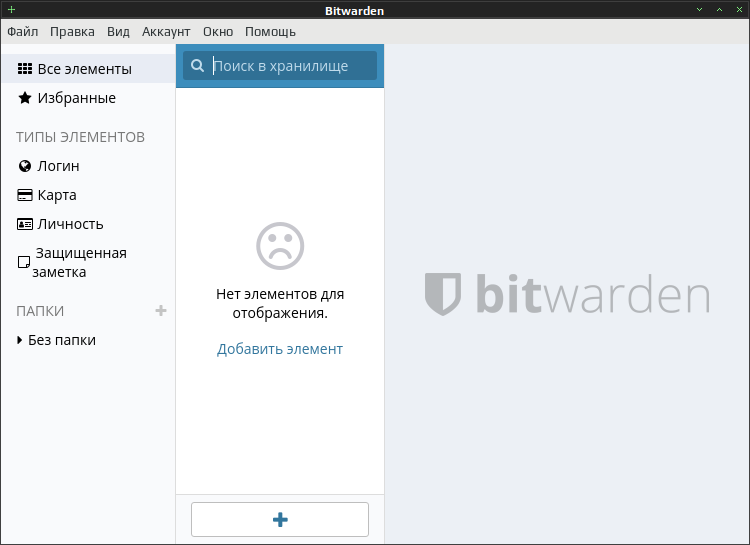Click the grid icon beside Все элементы

tap(25, 69)
